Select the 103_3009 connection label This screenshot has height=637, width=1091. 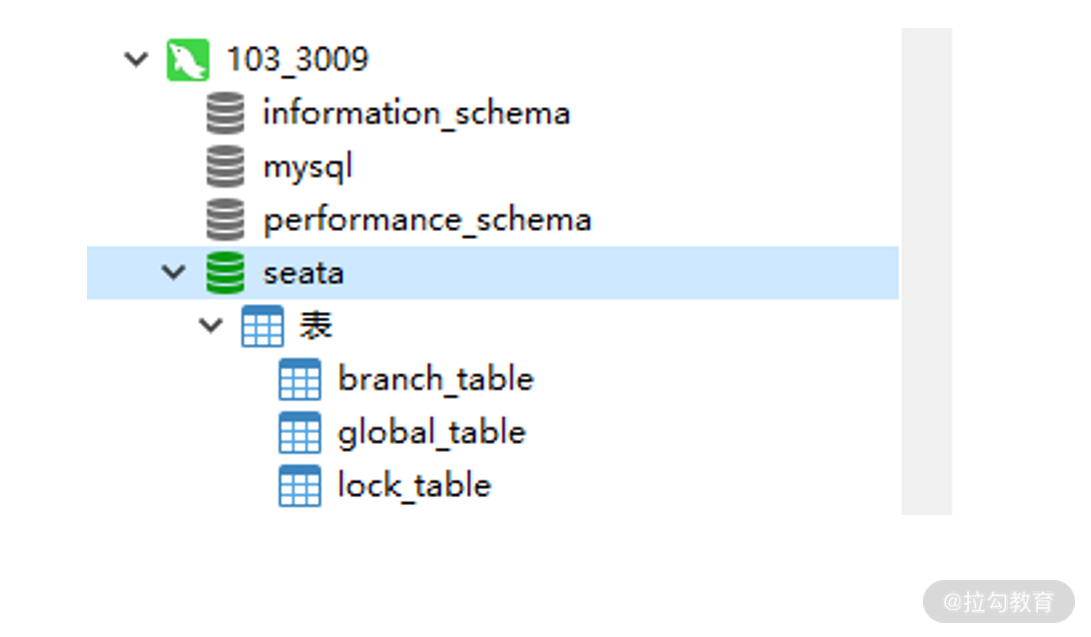pos(297,60)
